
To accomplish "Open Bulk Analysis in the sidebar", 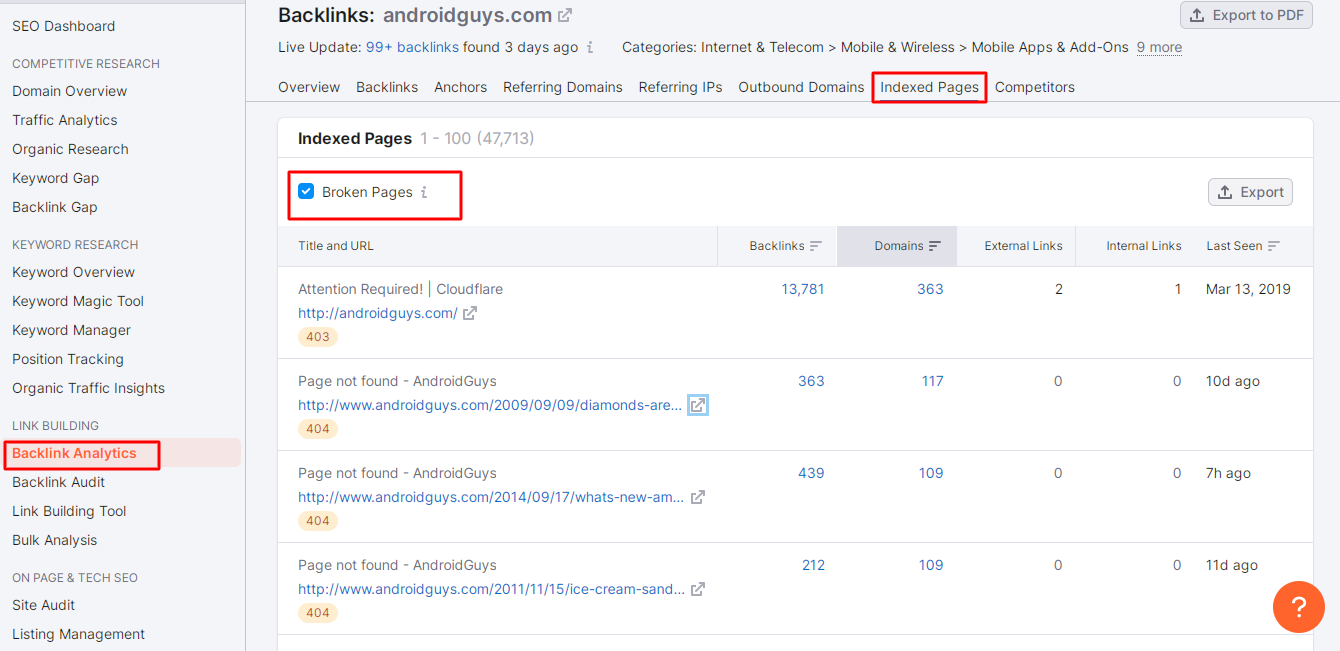I will (x=54, y=540).
